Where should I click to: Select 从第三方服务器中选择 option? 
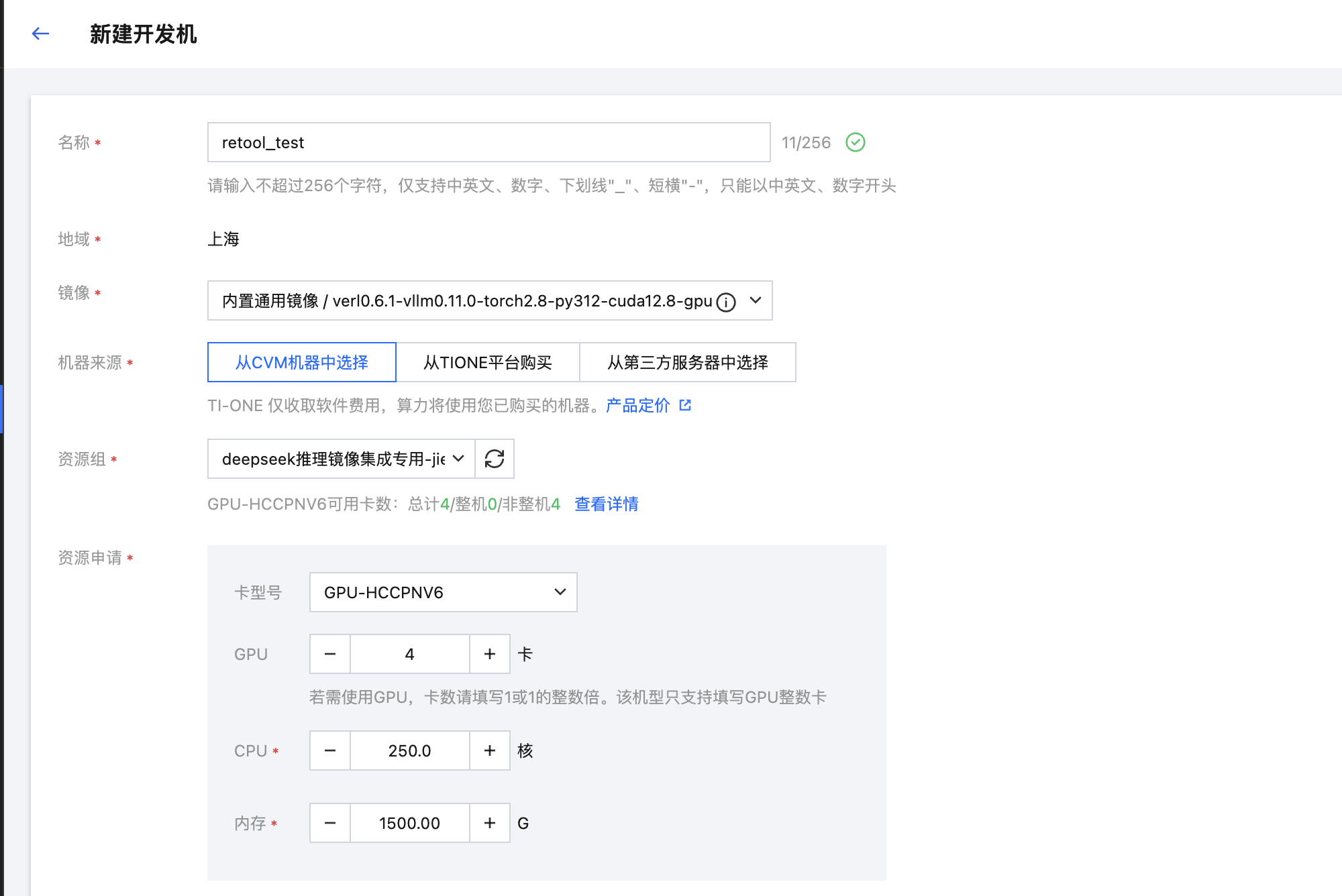click(688, 362)
